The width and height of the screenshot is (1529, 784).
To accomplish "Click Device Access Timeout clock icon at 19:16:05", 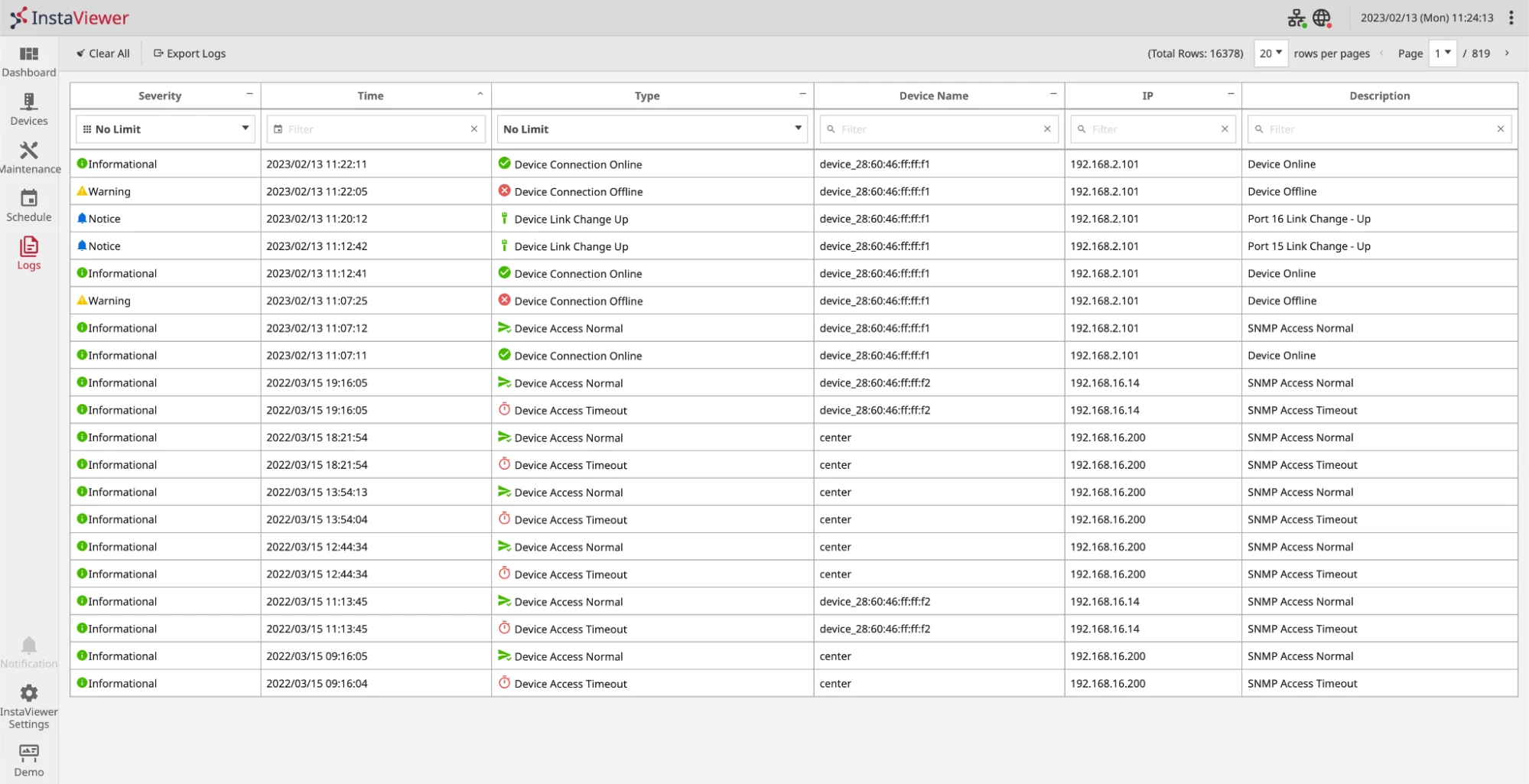I will pyautogui.click(x=504, y=409).
